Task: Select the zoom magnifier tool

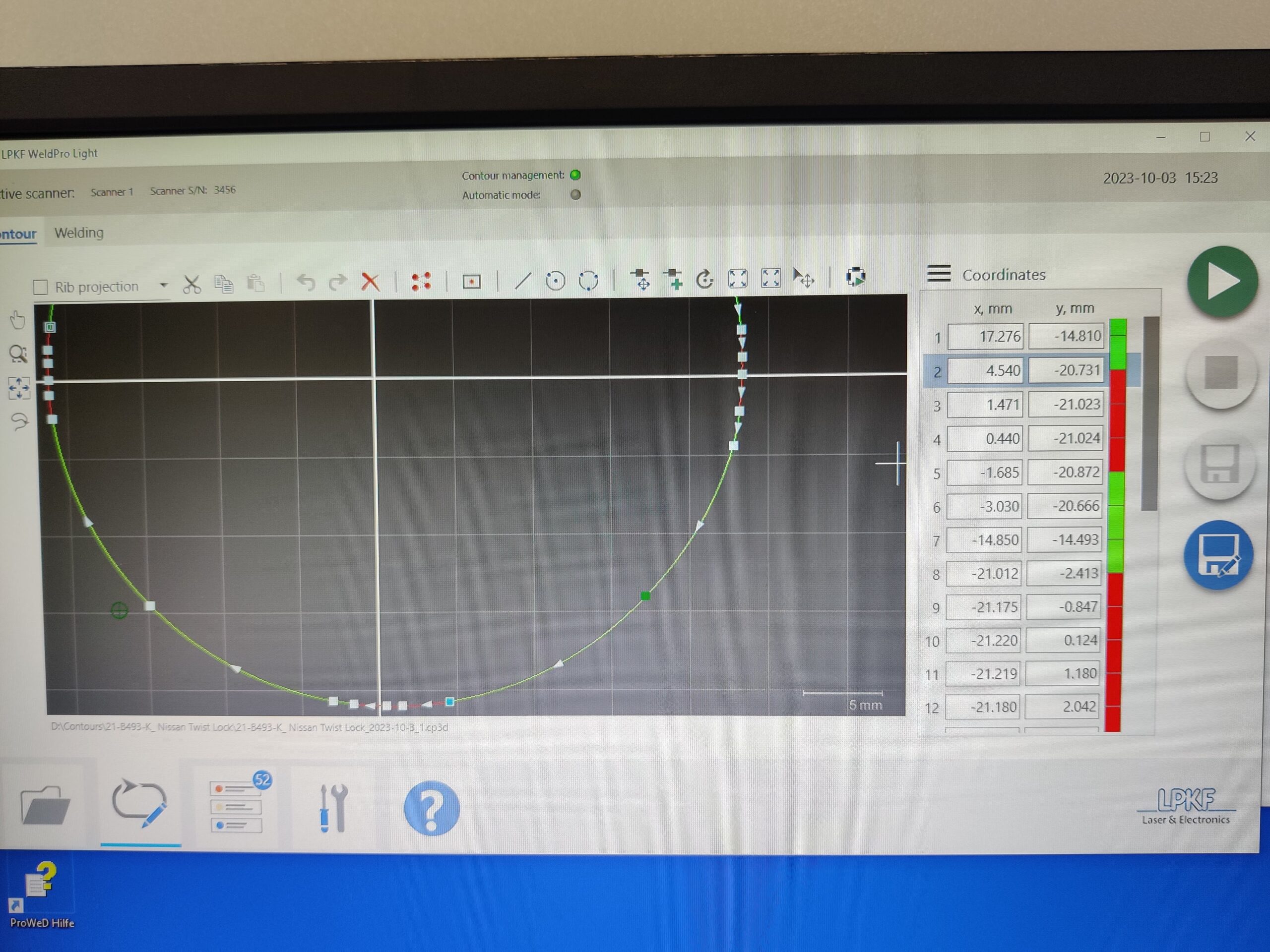Action: (x=18, y=354)
